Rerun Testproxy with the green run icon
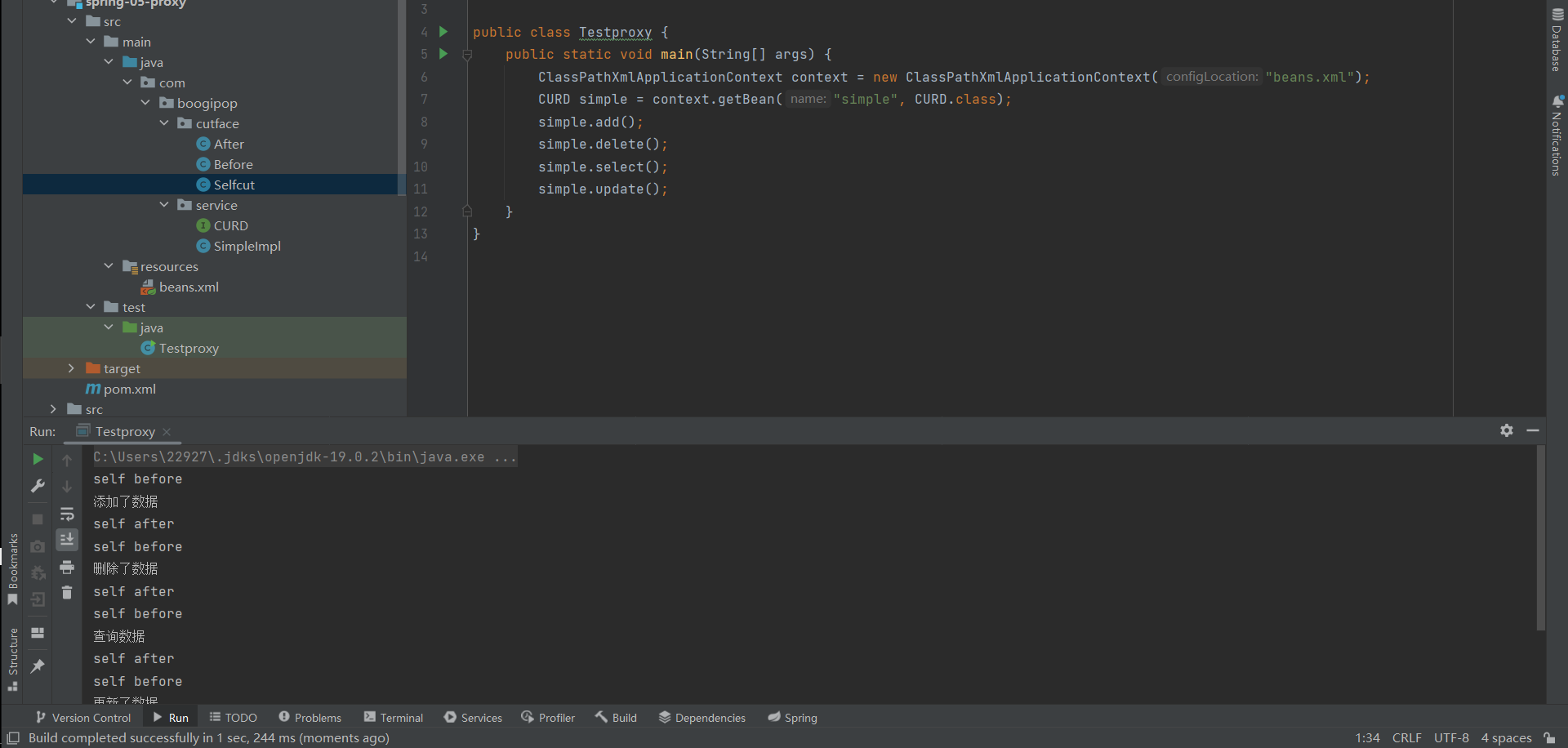Image resolution: width=1568 pixels, height=748 pixels. tap(38, 460)
